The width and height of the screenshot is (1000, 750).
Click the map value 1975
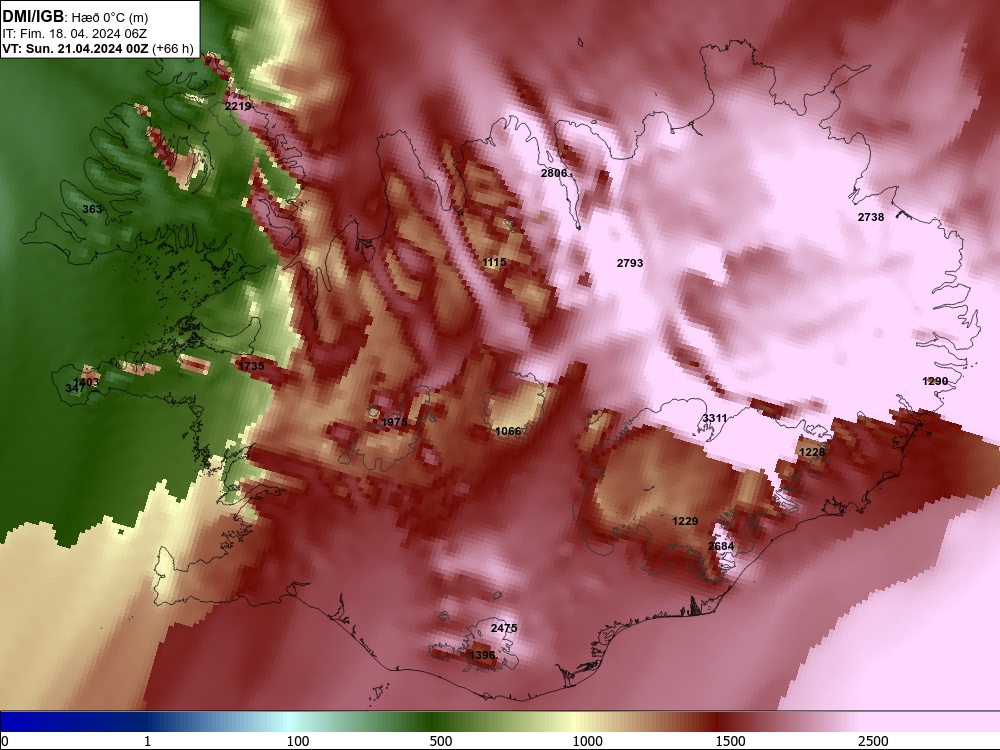394,422
